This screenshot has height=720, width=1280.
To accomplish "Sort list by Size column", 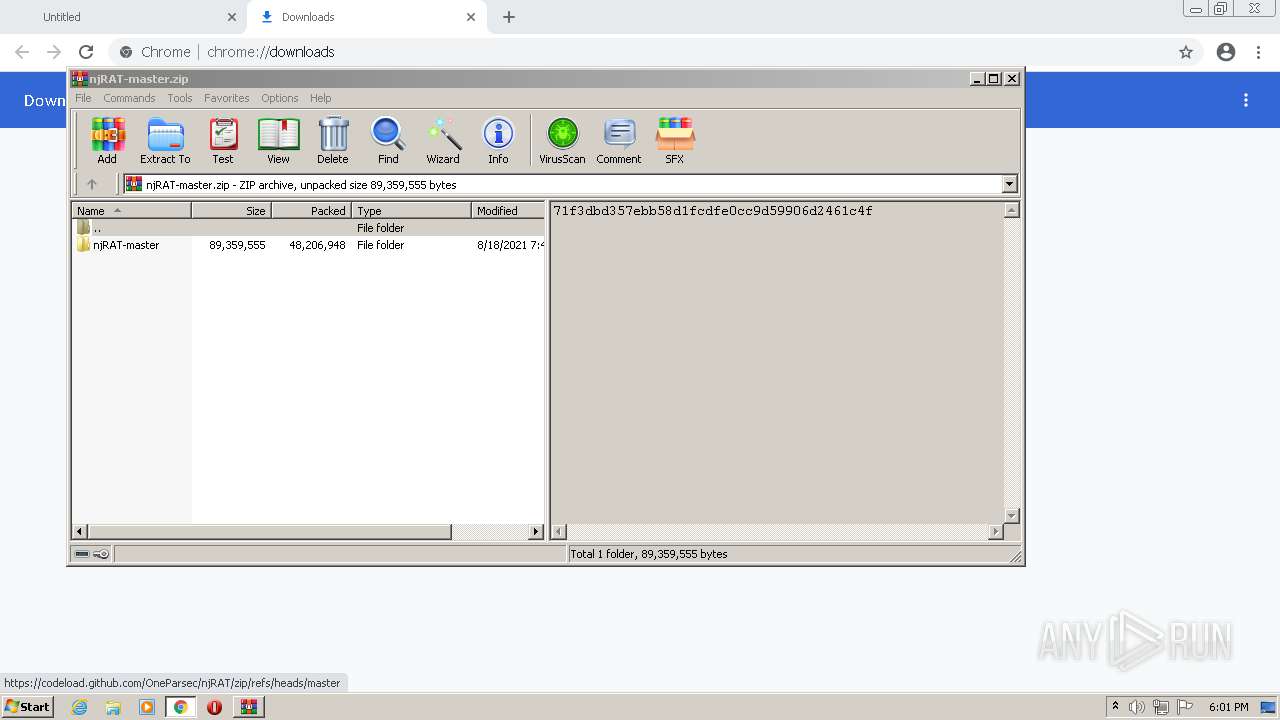I will click(232, 210).
